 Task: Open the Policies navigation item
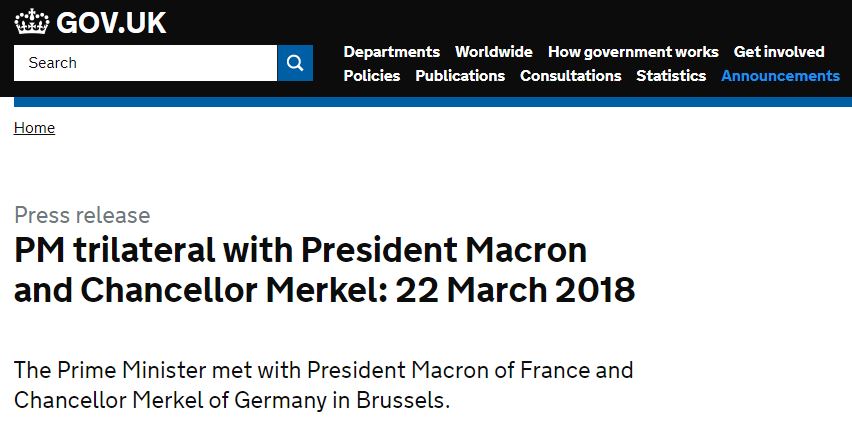click(x=372, y=76)
